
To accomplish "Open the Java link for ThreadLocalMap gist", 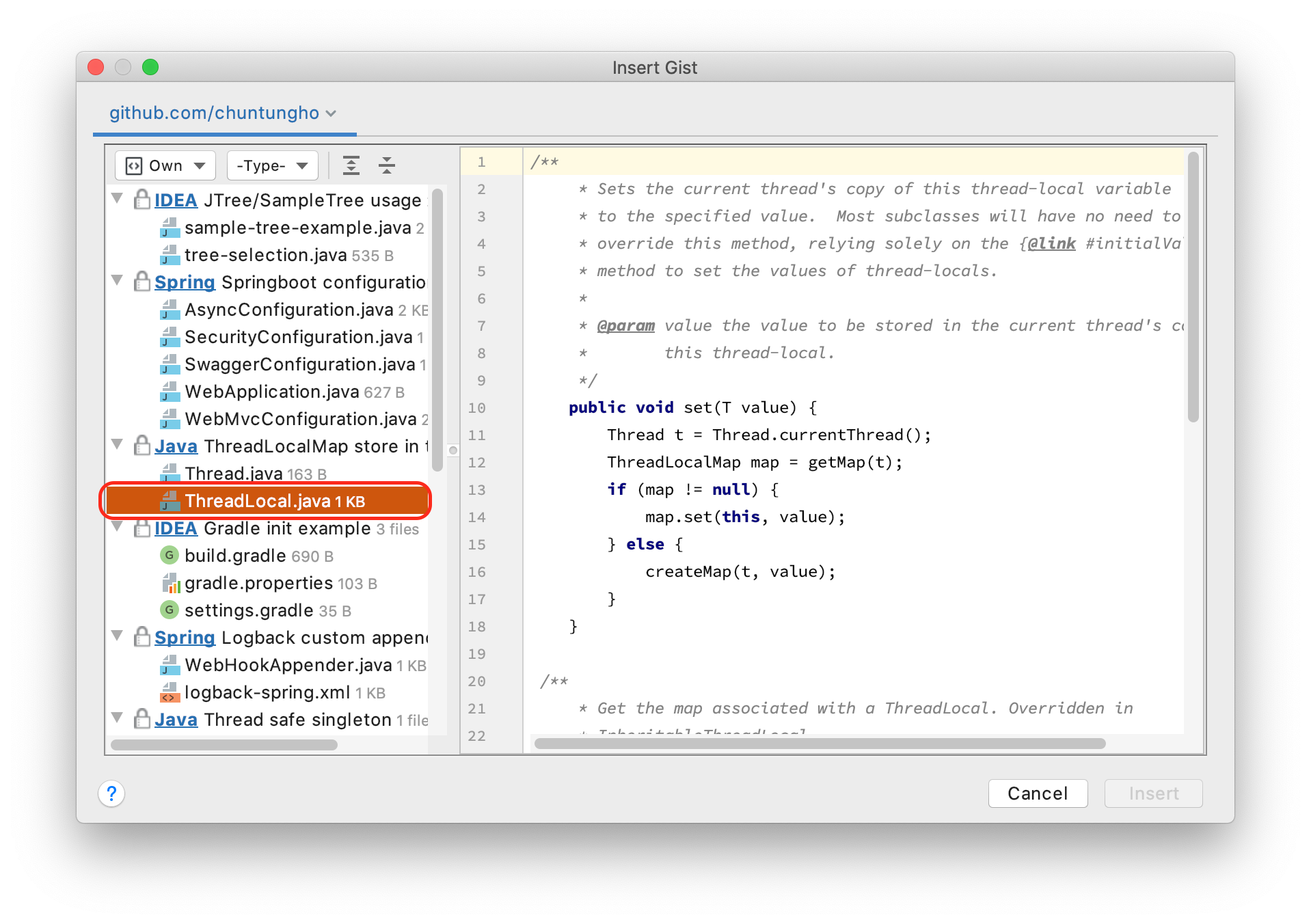I will point(176,446).
